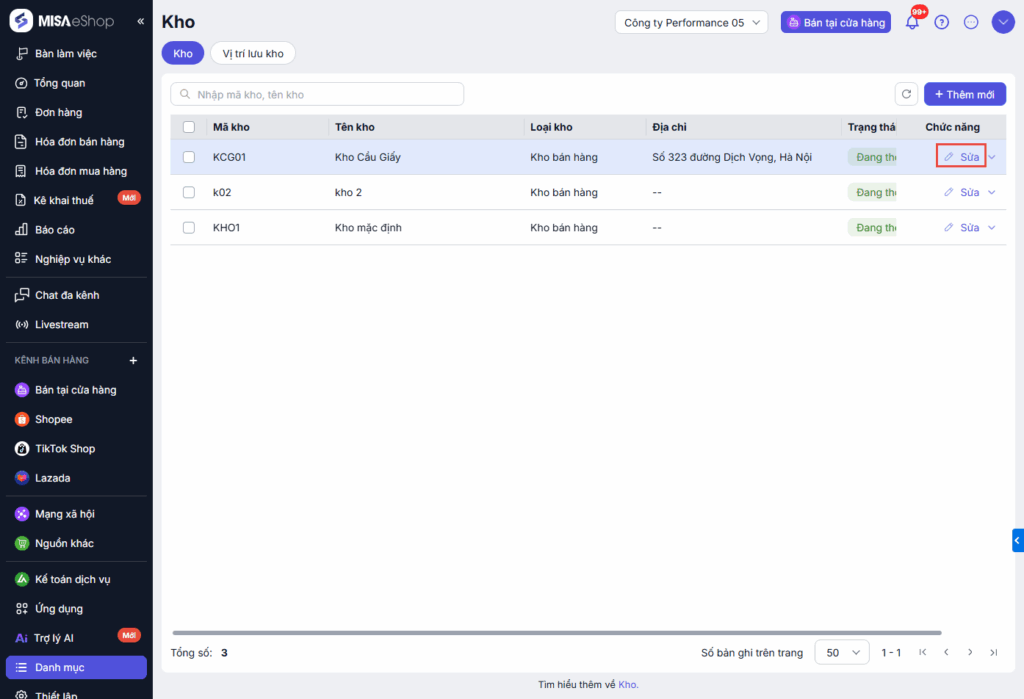Click the warehouse search input field
The image size is (1024, 699).
point(317,94)
